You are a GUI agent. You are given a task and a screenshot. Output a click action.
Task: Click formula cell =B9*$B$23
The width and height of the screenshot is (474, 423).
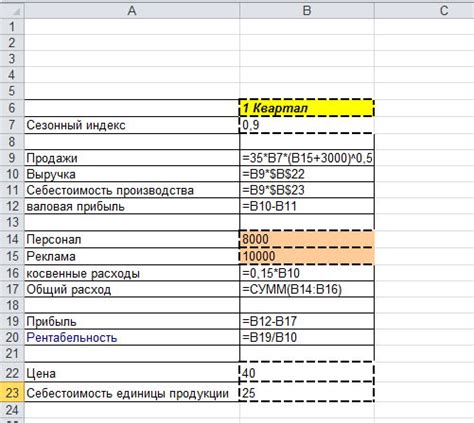[307, 190]
